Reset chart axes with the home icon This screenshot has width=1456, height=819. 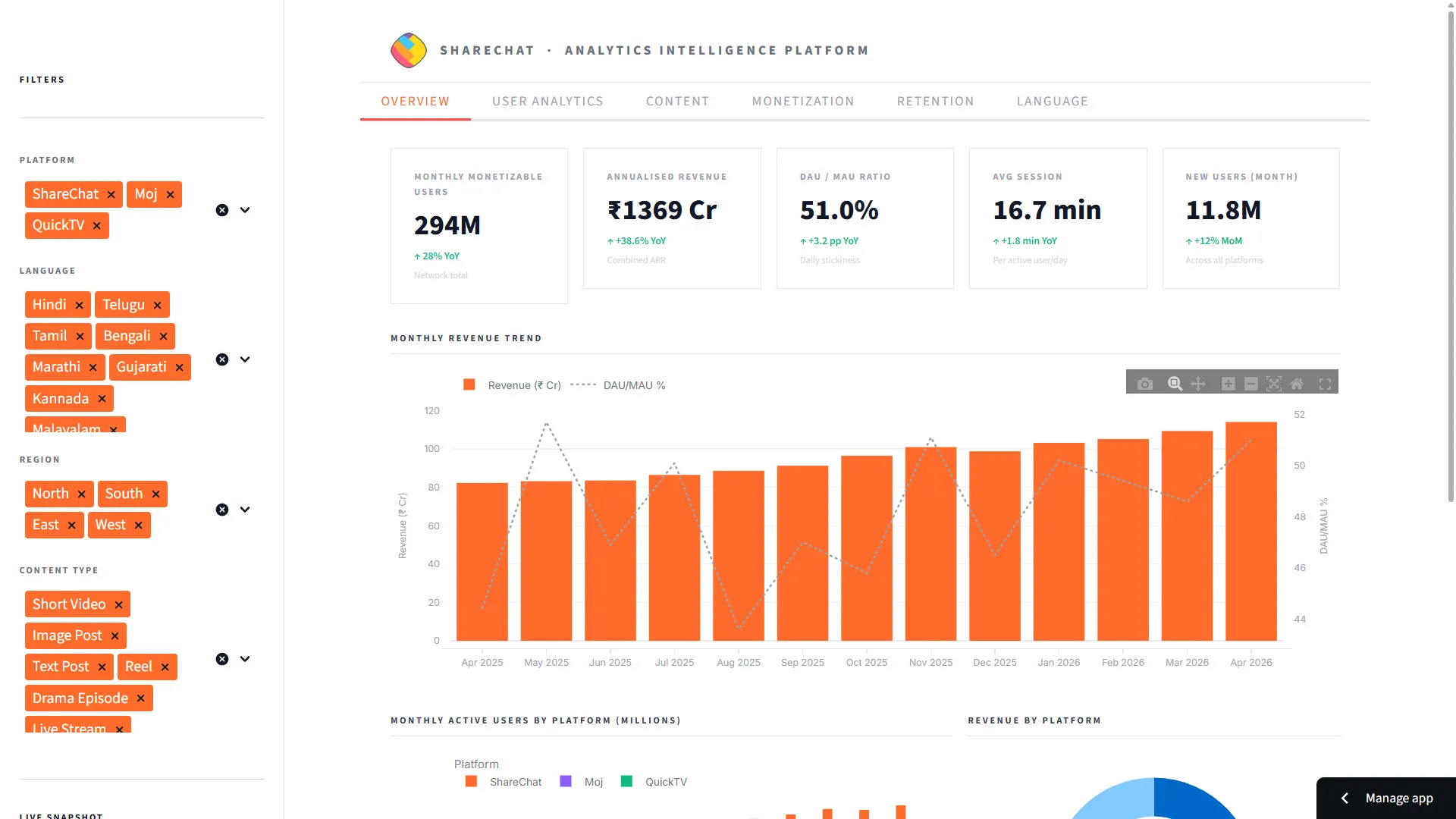click(1298, 384)
